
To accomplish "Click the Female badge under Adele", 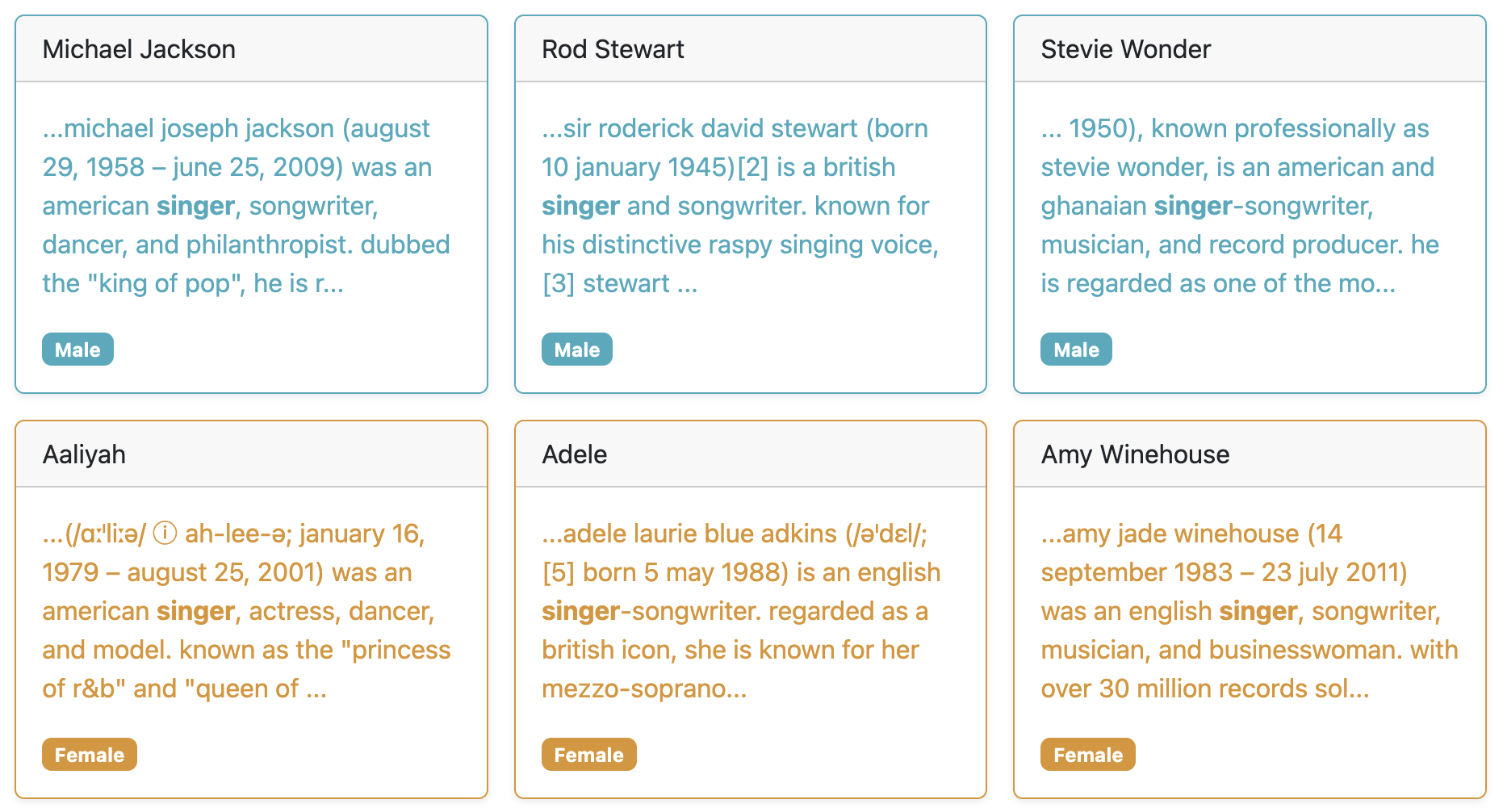I will [x=589, y=755].
